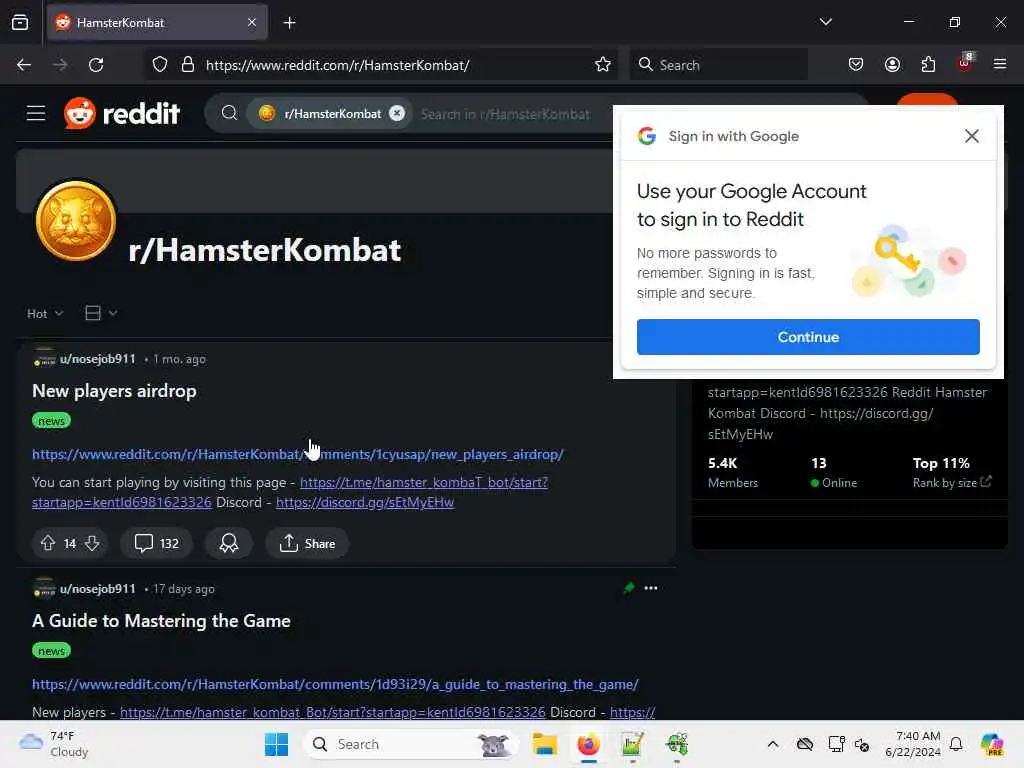
Task: Open a new browser tab
Action: pyautogui.click(x=290, y=23)
